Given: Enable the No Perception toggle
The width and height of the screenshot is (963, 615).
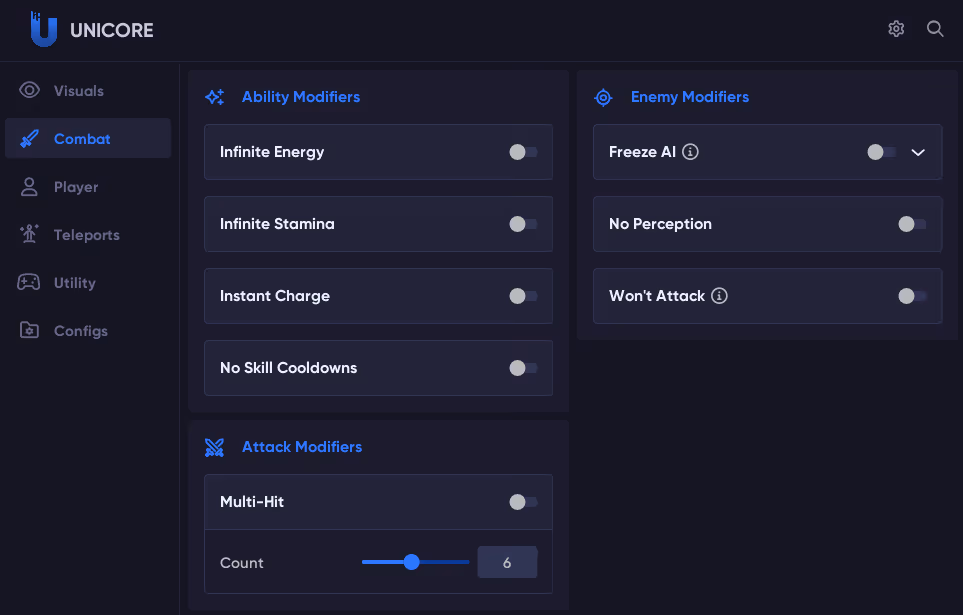Looking at the screenshot, I should 912,224.
